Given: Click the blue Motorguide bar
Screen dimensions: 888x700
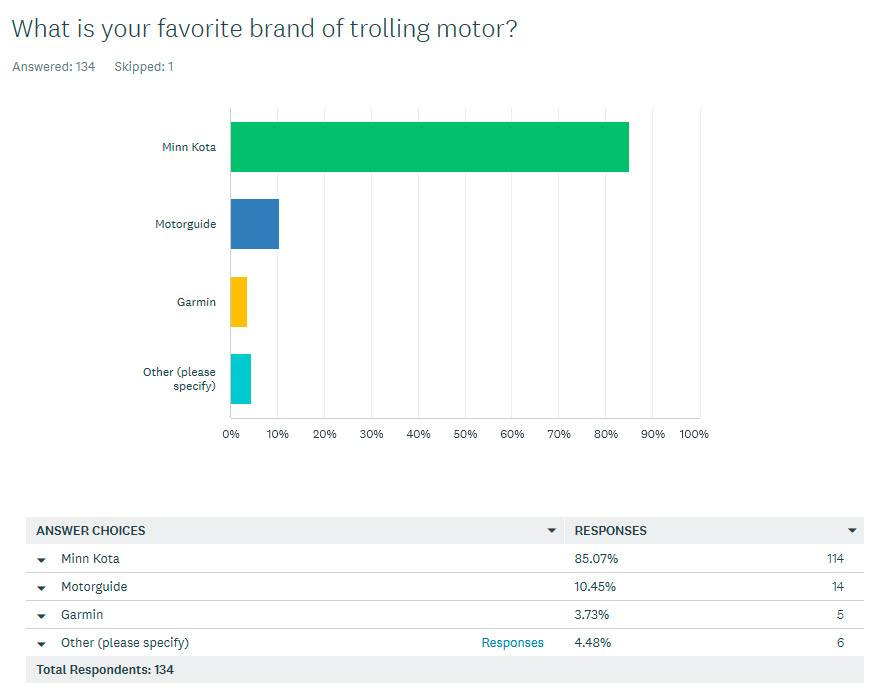Looking at the screenshot, I should 255,224.
